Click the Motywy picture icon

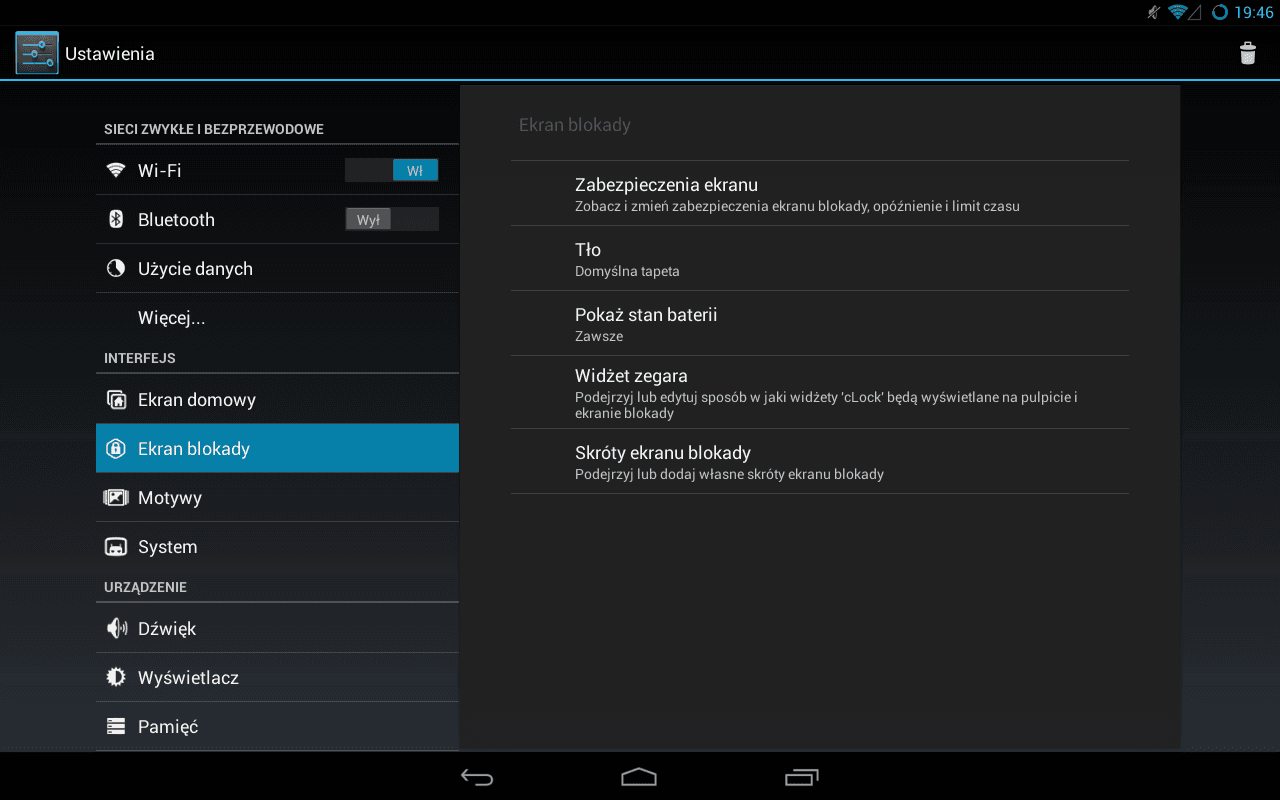(116, 497)
